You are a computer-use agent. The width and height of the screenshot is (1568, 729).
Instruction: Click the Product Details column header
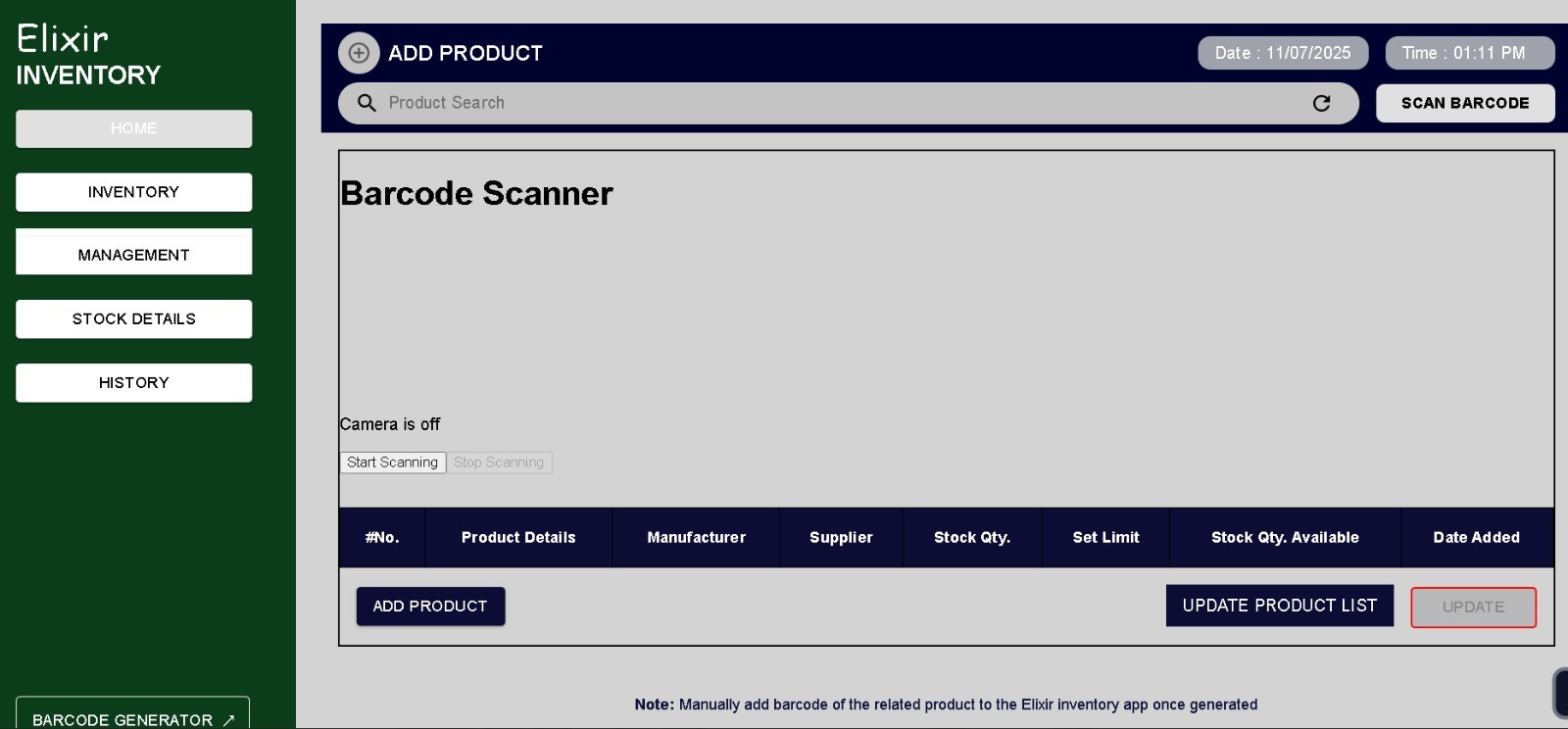pyautogui.click(x=518, y=537)
